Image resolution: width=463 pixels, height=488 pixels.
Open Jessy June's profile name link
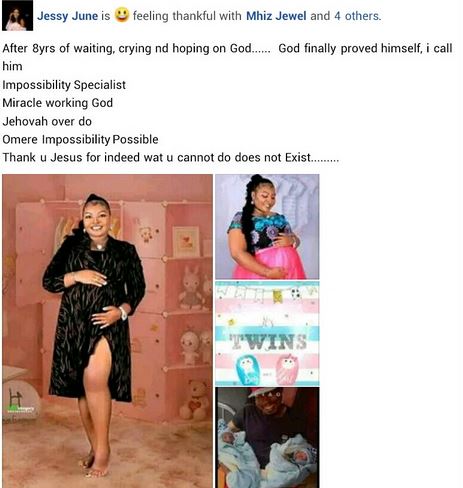pos(67,16)
